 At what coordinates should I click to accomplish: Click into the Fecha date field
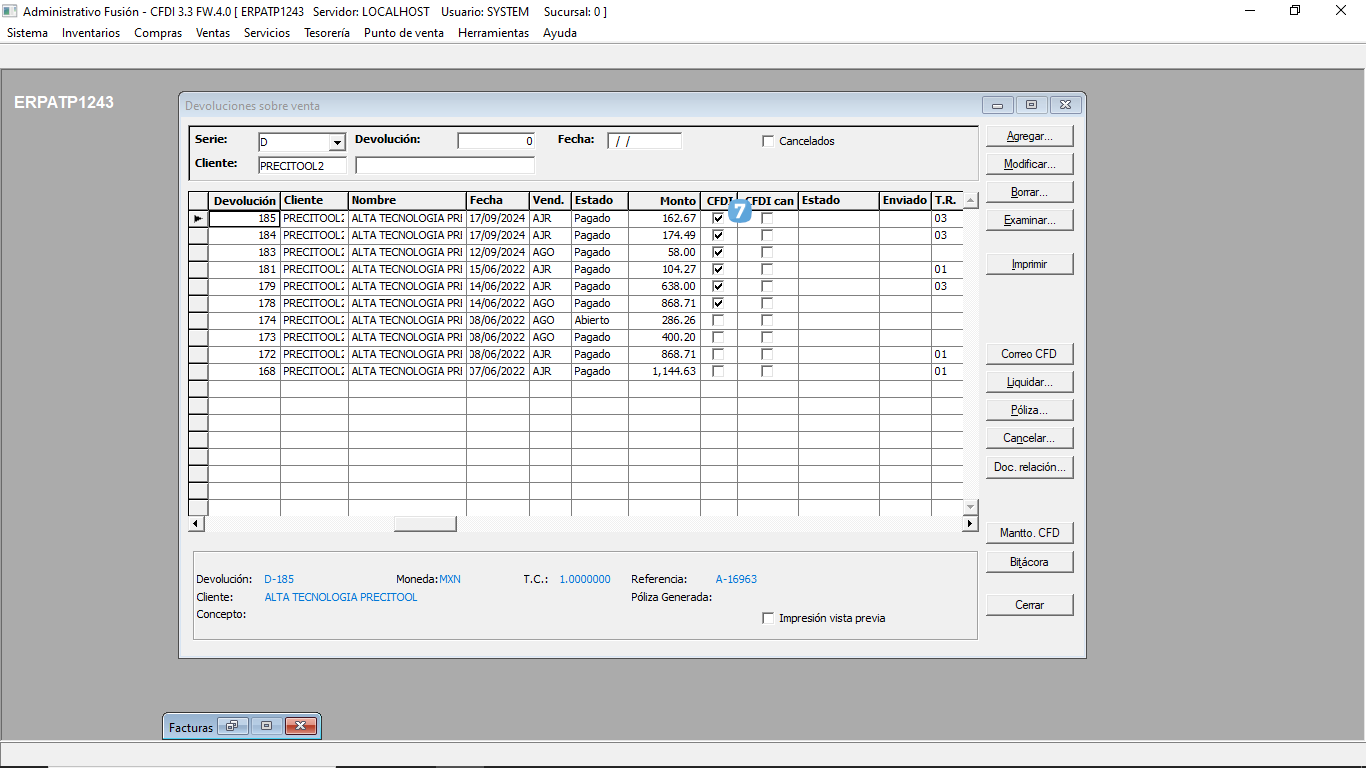point(644,141)
